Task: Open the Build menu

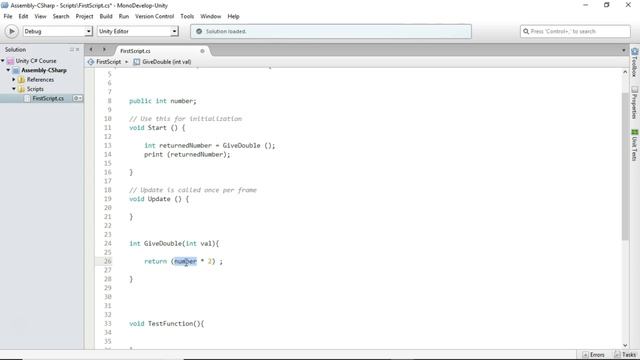Action: [106, 16]
